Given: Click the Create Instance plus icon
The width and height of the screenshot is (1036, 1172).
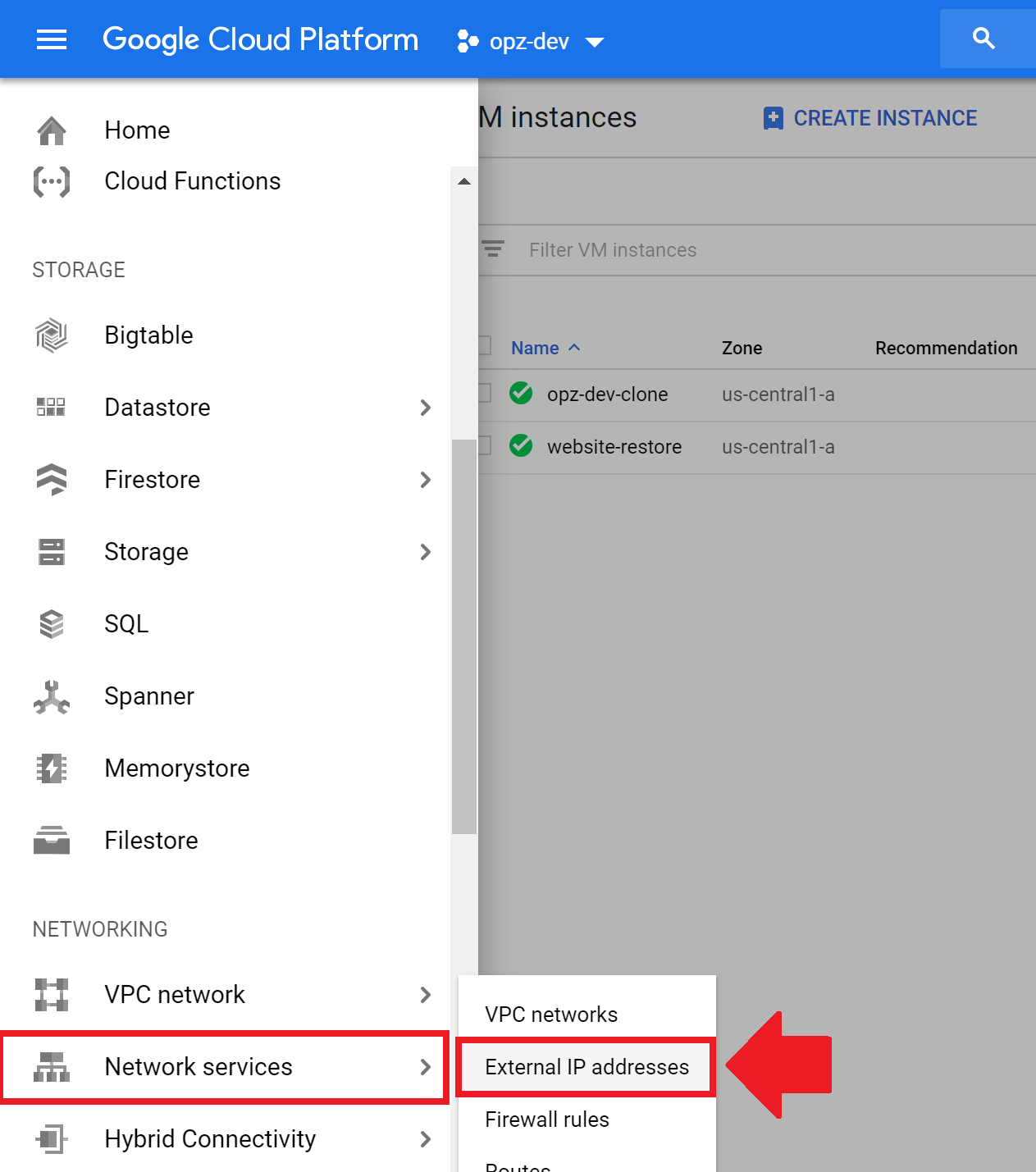Looking at the screenshot, I should [x=773, y=118].
